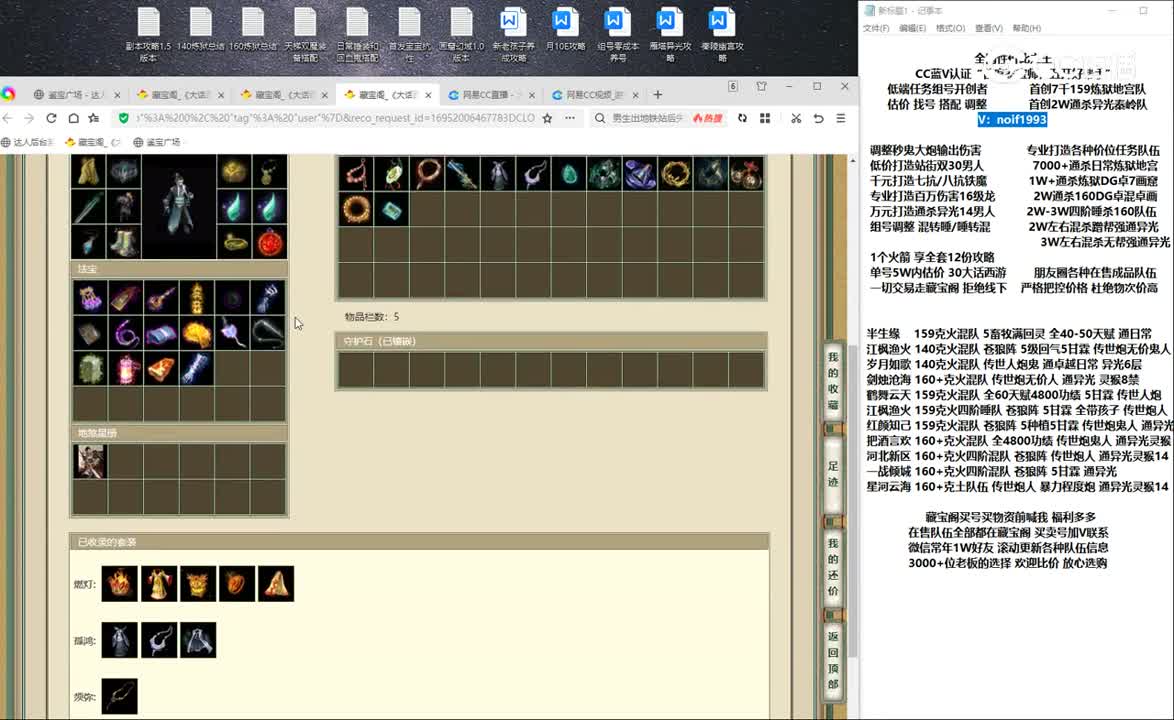Bookmark page with address bar star

click(547, 118)
